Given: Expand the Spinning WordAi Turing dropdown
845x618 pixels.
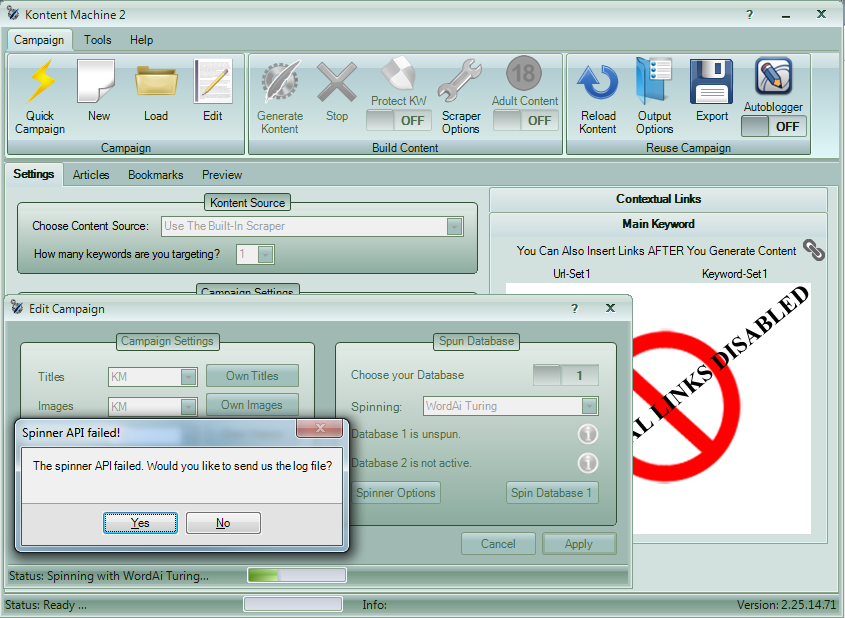Looking at the screenshot, I should click(x=590, y=406).
